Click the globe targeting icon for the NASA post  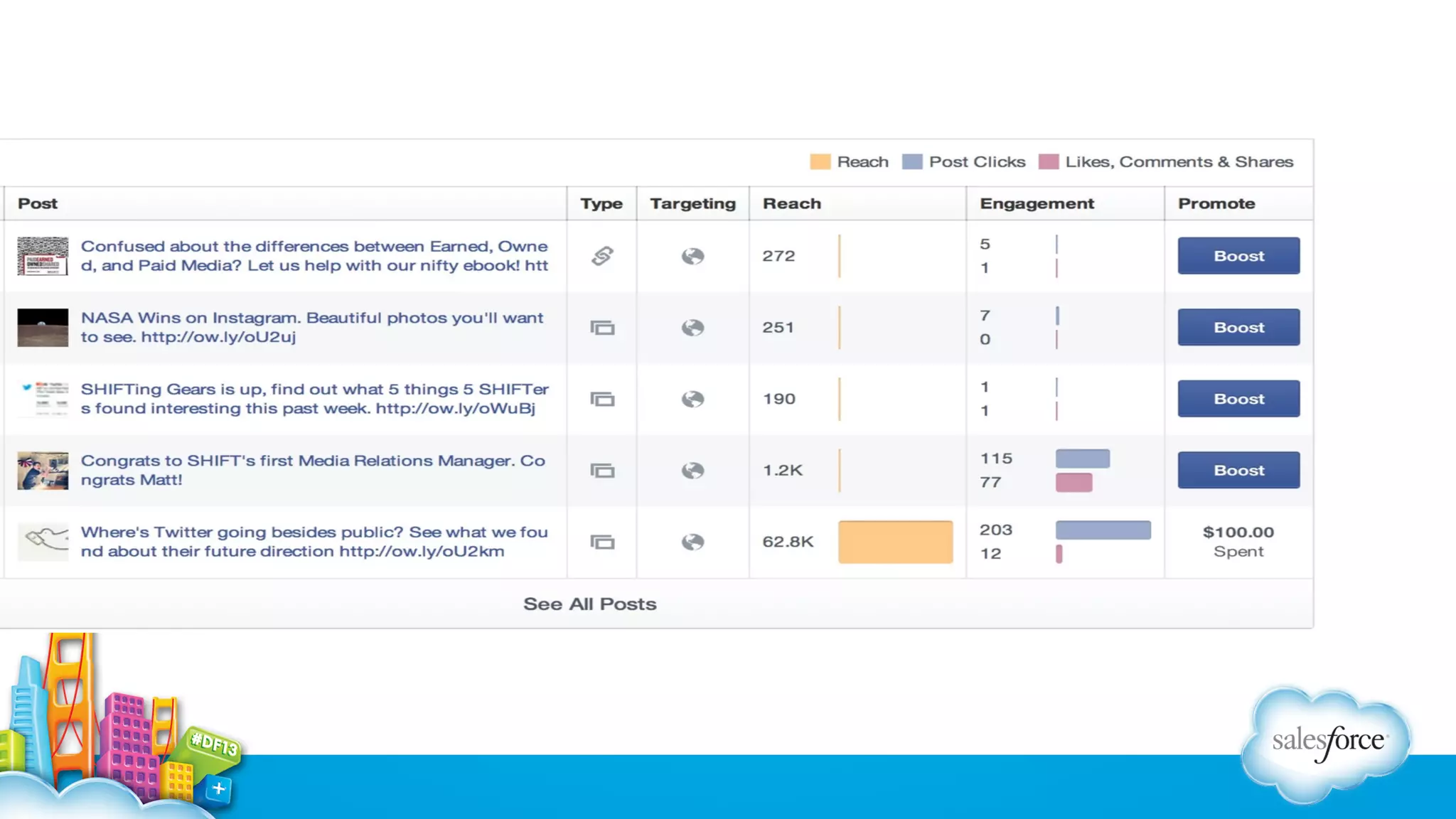coord(692,328)
